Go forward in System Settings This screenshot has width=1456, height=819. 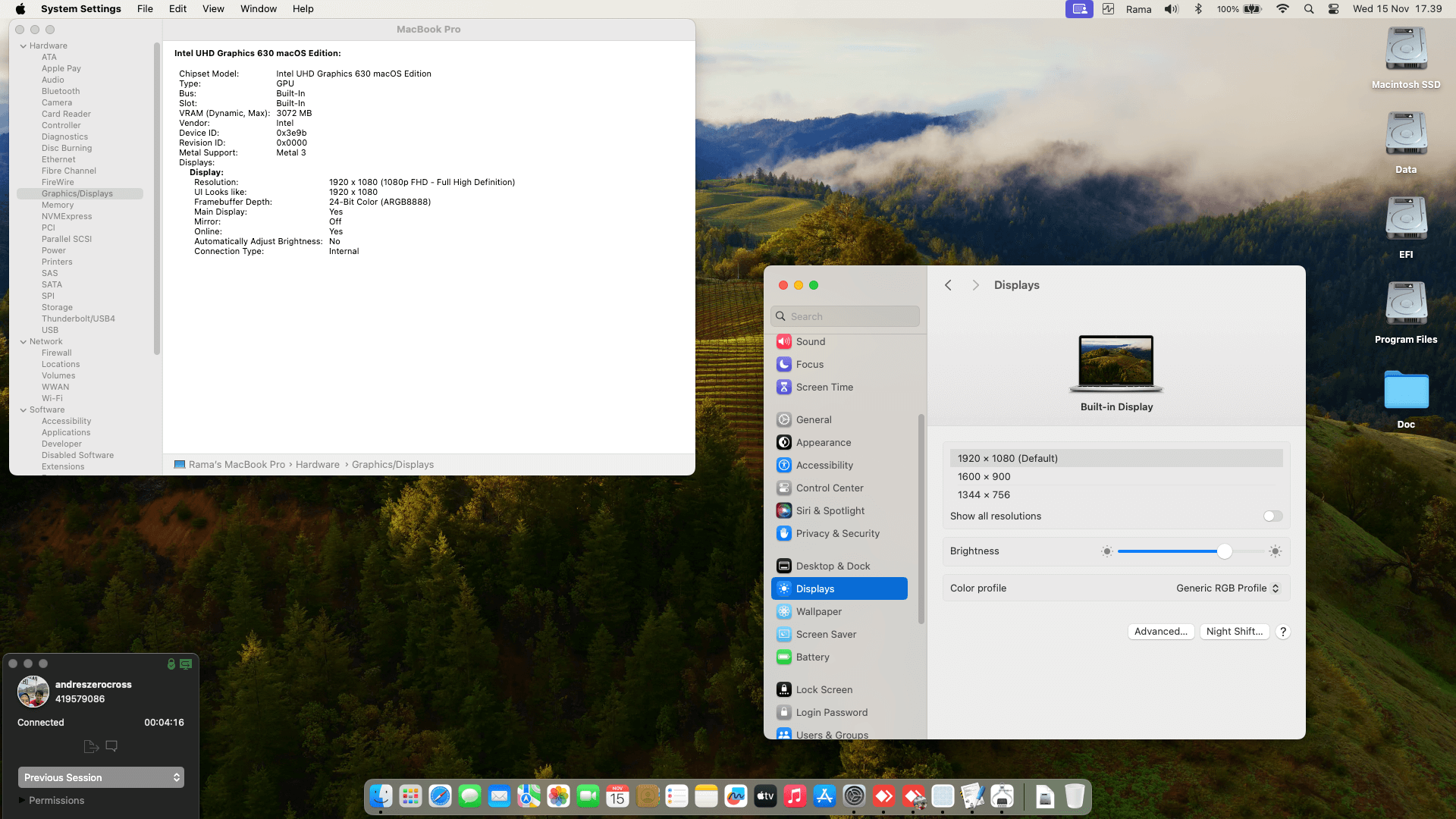click(976, 285)
